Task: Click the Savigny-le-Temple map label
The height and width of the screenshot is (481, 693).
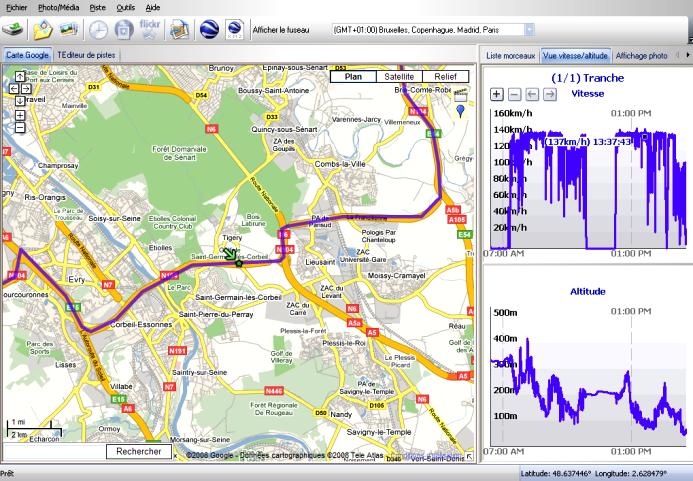Action: [379, 432]
